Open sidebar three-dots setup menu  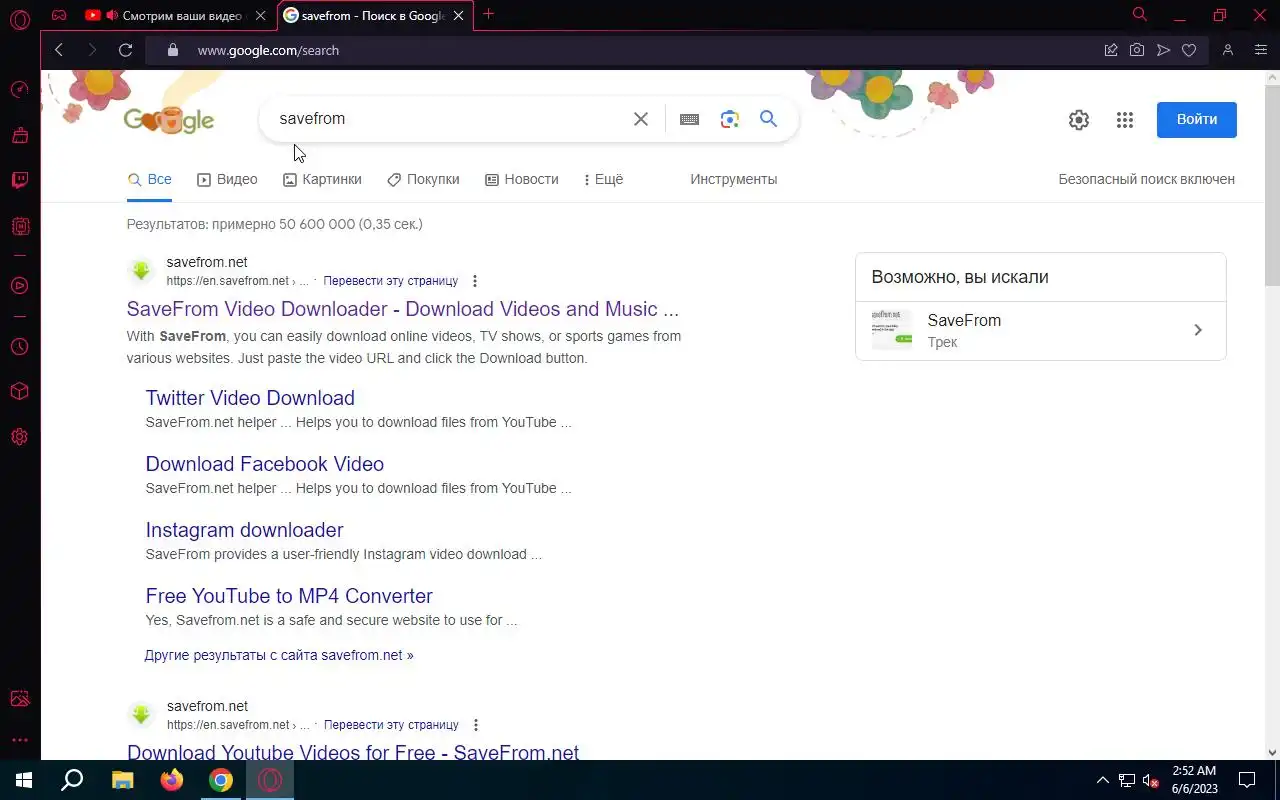(x=20, y=740)
